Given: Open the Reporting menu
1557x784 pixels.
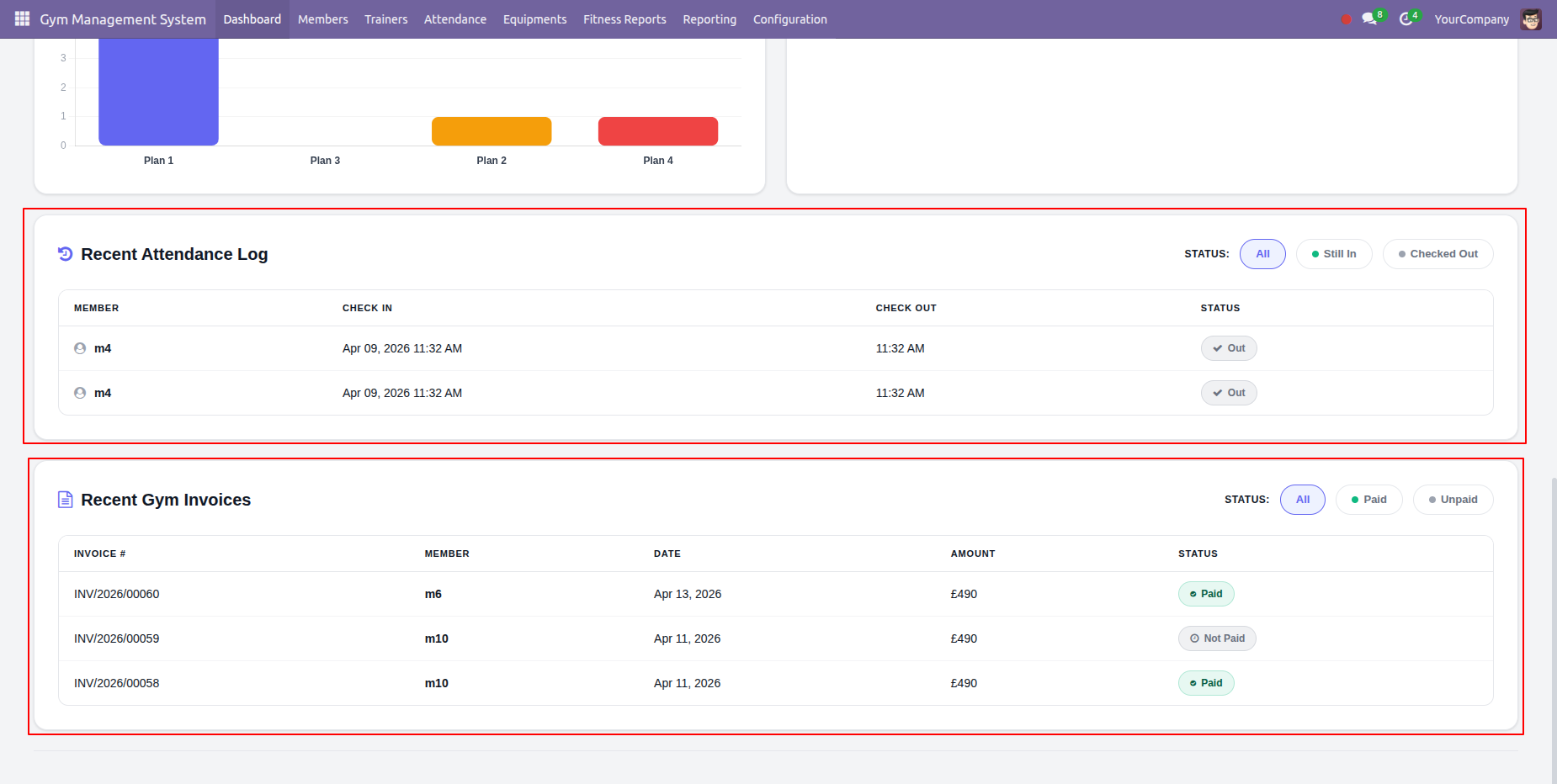Looking at the screenshot, I should point(709,19).
